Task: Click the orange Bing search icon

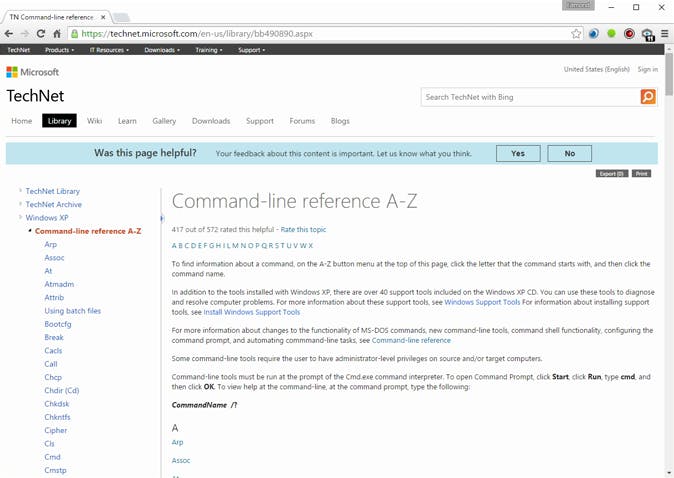Action: pos(648,97)
